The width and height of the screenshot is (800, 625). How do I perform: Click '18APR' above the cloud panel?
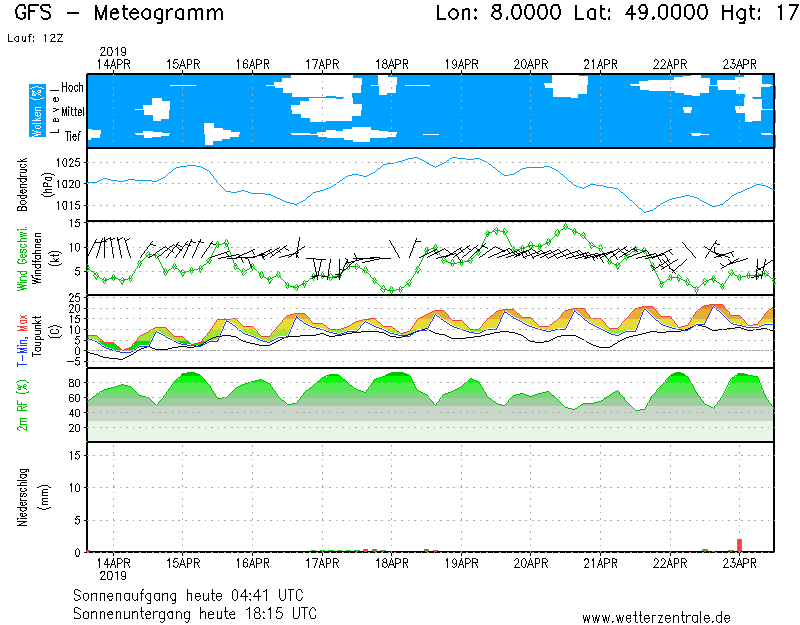tap(392, 65)
